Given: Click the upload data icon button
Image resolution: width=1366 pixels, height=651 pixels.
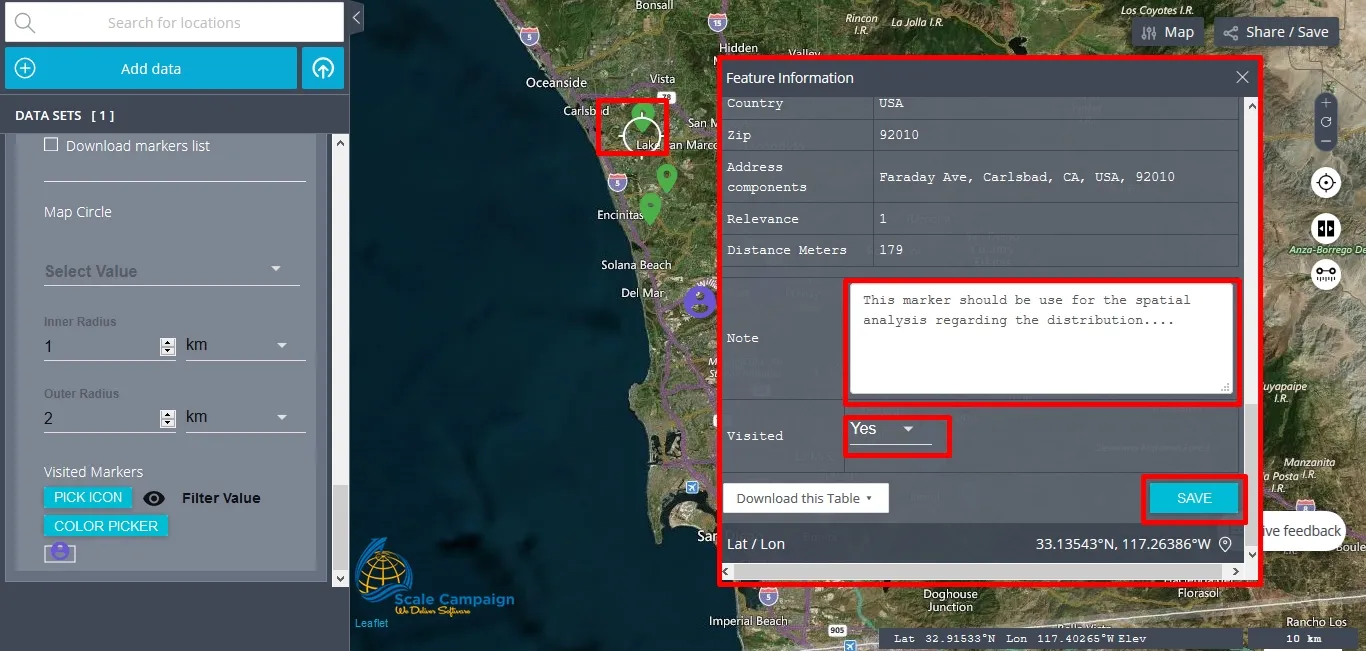Looking at the screenshot, I should click(x=323, y=69).
